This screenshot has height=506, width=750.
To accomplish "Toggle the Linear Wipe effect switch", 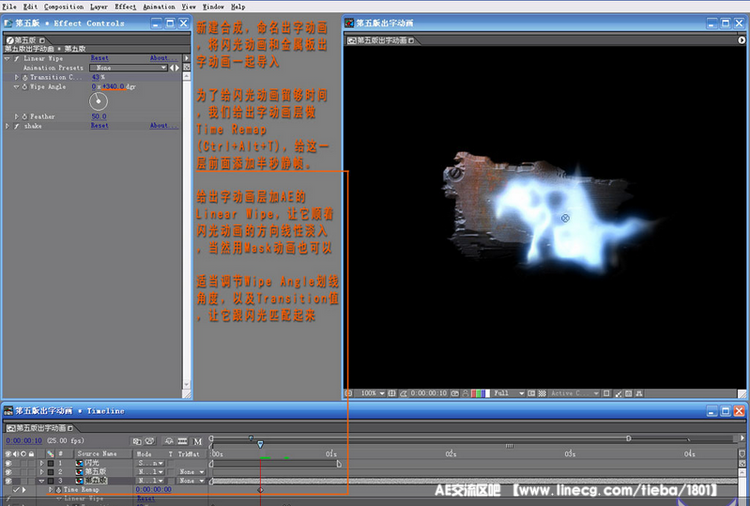I will [16, 58].
